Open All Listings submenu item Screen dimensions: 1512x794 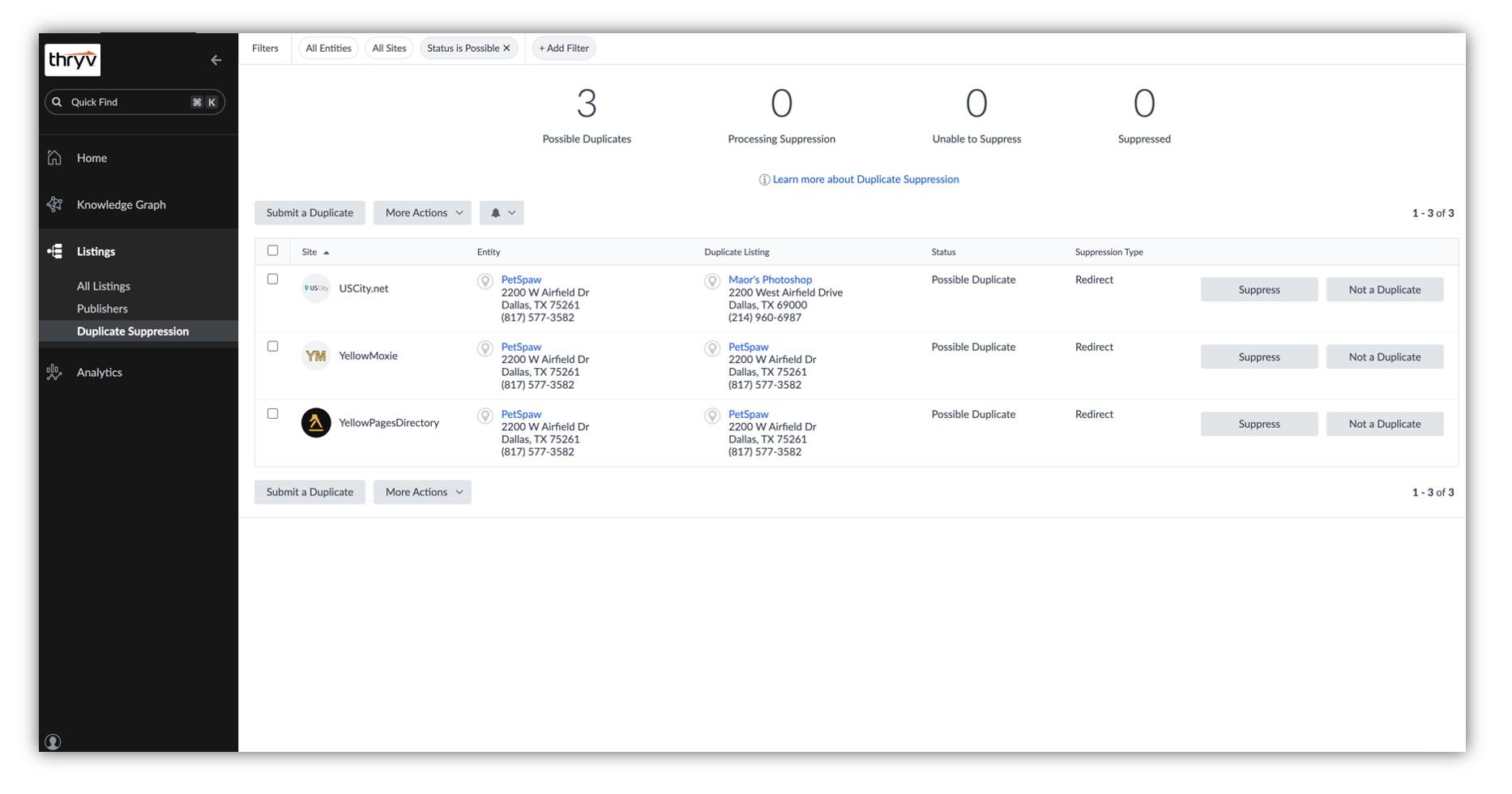click(104, 287)
